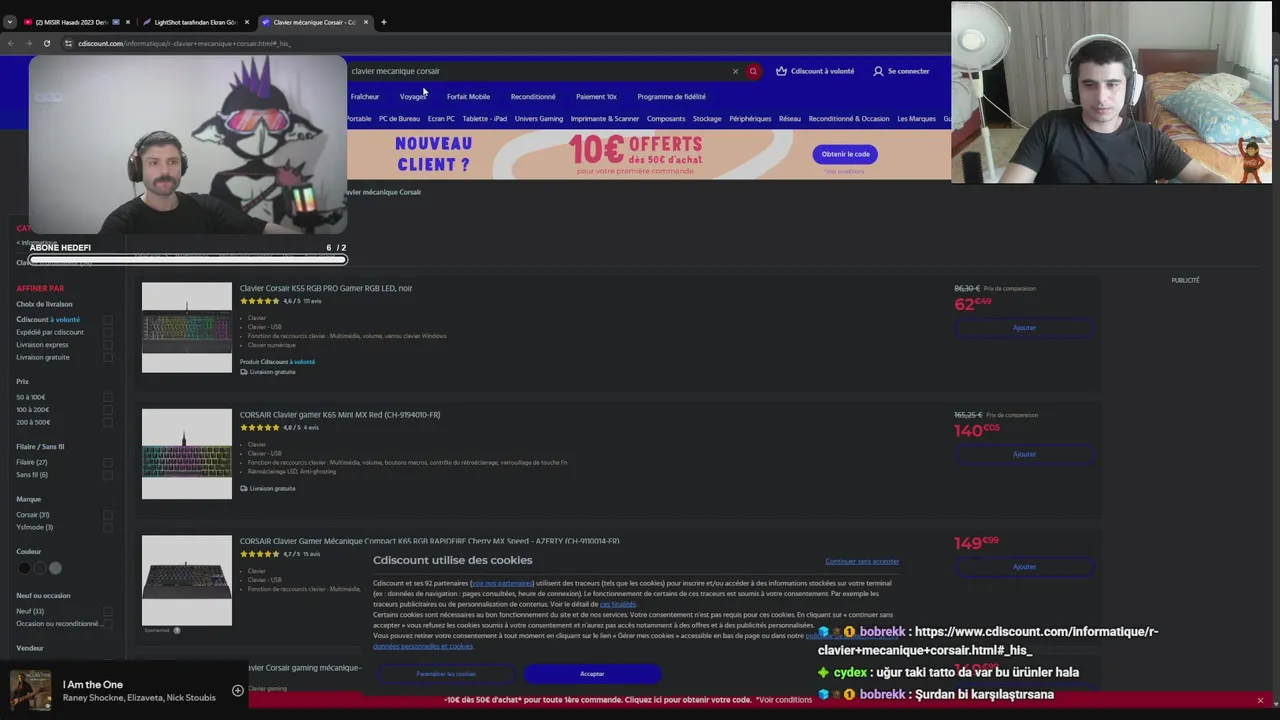1280x720 pixels.
Task: Click the red search magnifier button
Action: pyautogui.click(x=753, y=71)
